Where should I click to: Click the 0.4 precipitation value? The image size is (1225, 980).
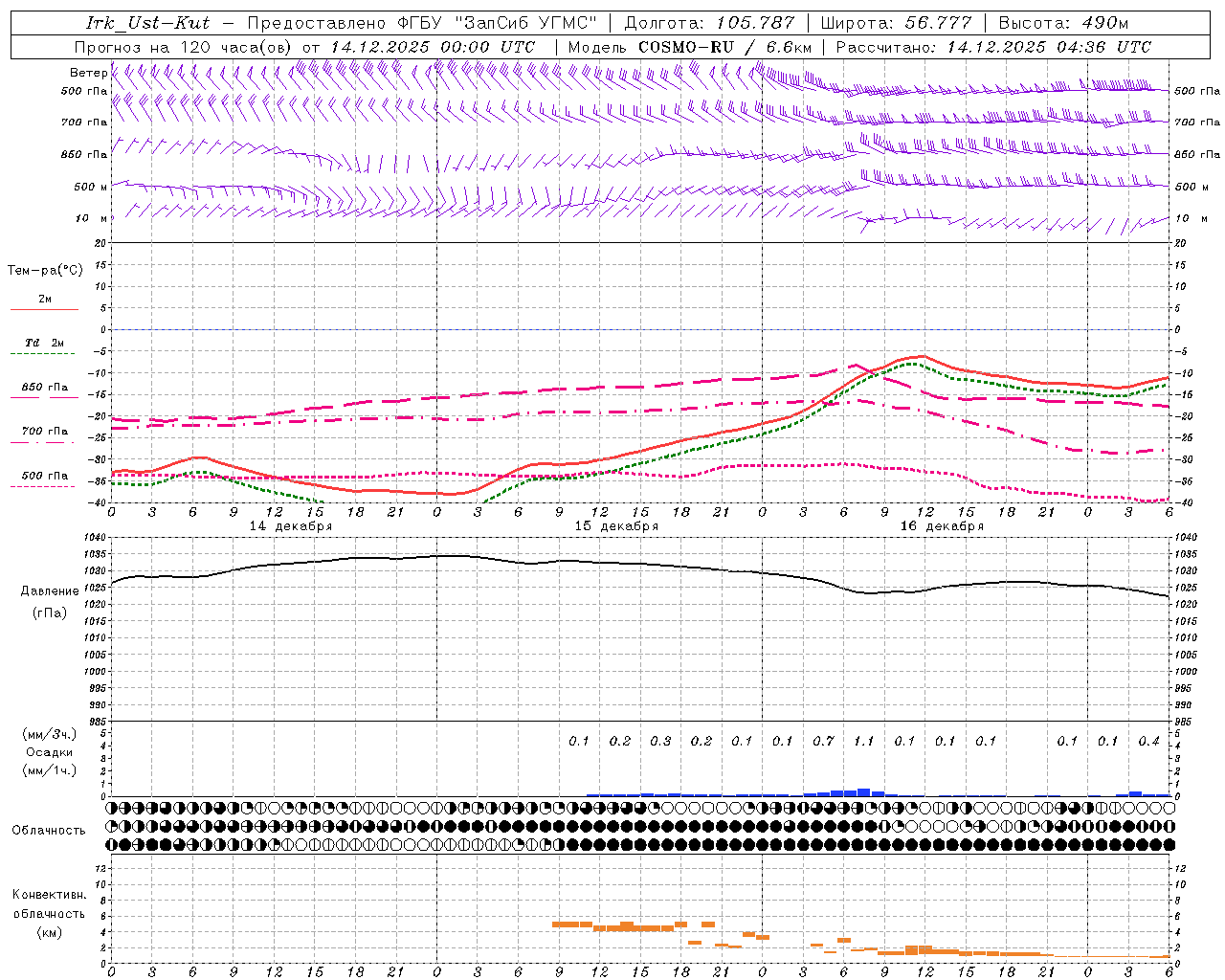click(1148, 741)
